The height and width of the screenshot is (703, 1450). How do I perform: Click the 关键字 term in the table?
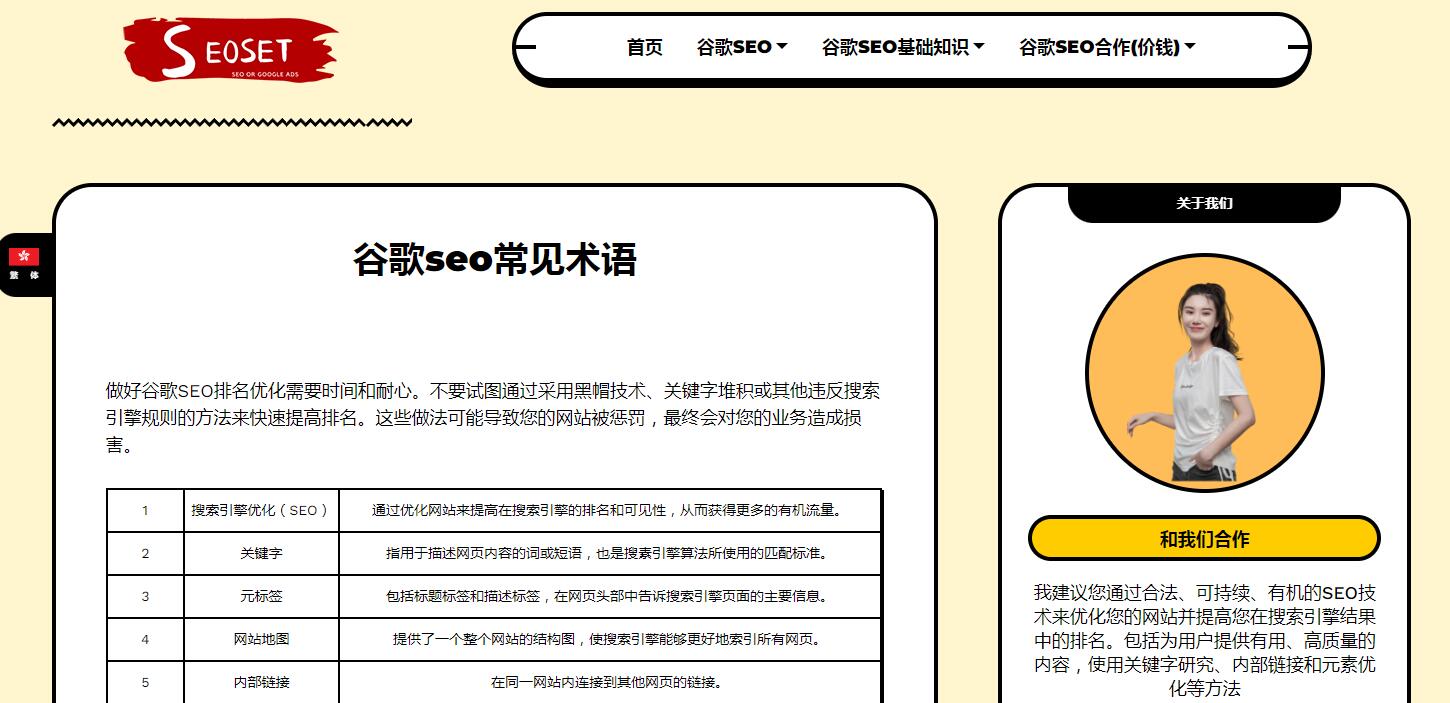(x=261, y=553)
